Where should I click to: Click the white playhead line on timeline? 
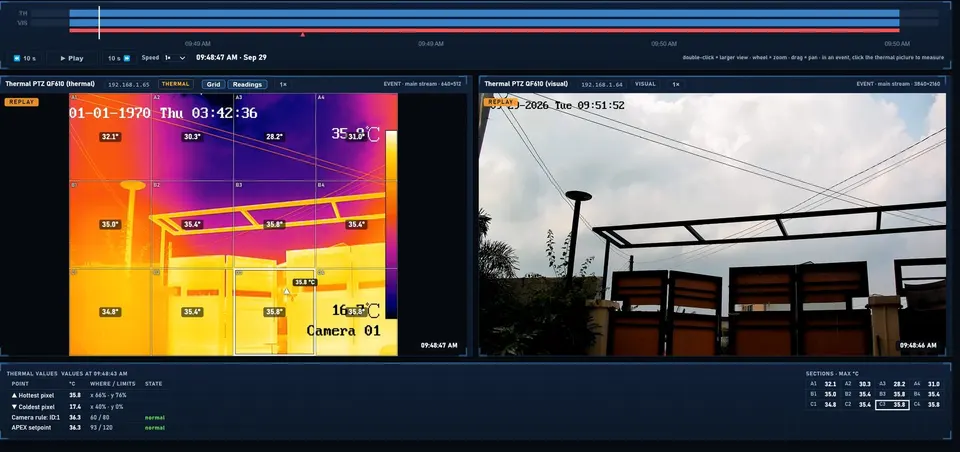tap(99, 23)
